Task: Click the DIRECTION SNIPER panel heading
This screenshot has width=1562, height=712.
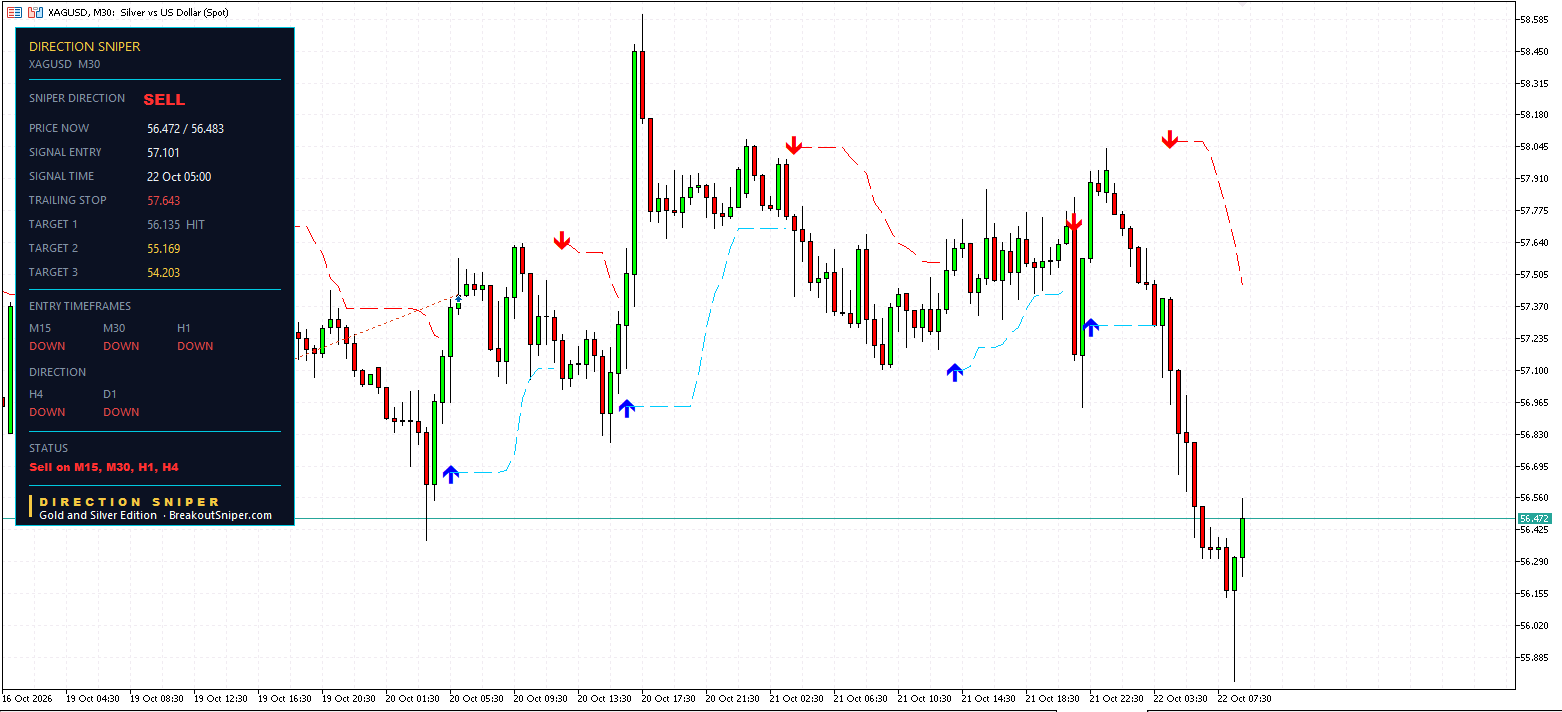Action: coord(85,47)
